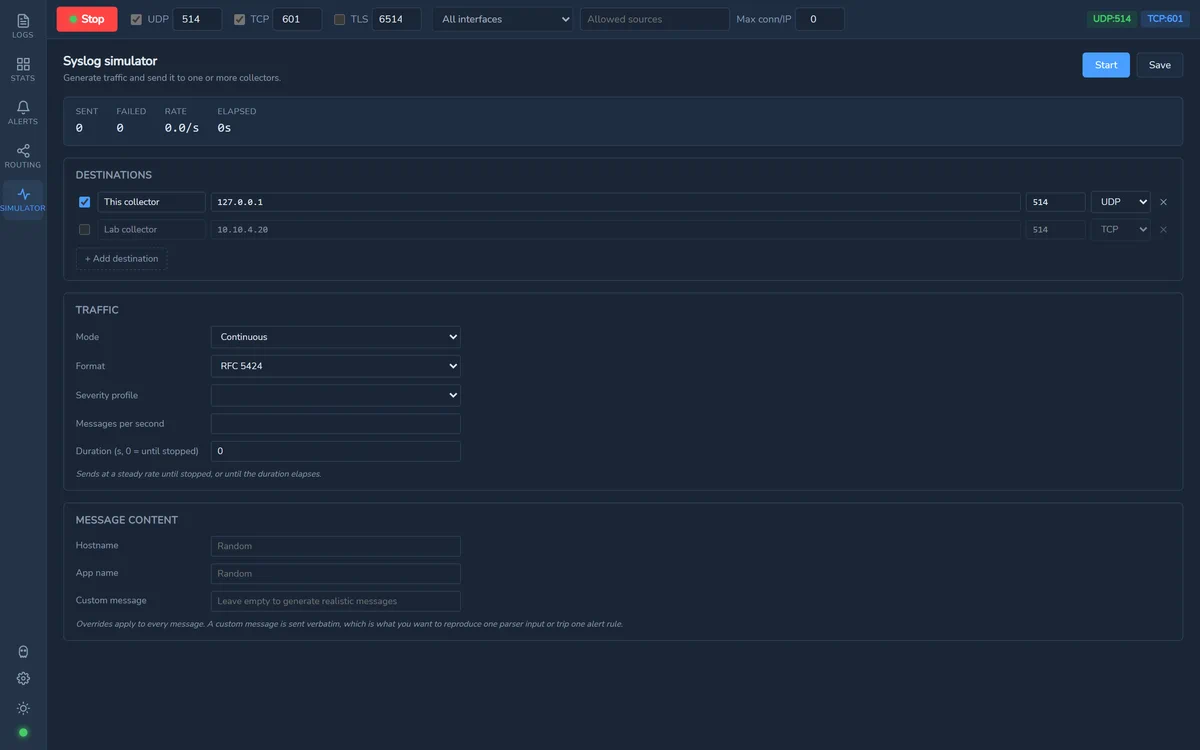Open protocol dropdown for Lab collector

coord(1120,230)
